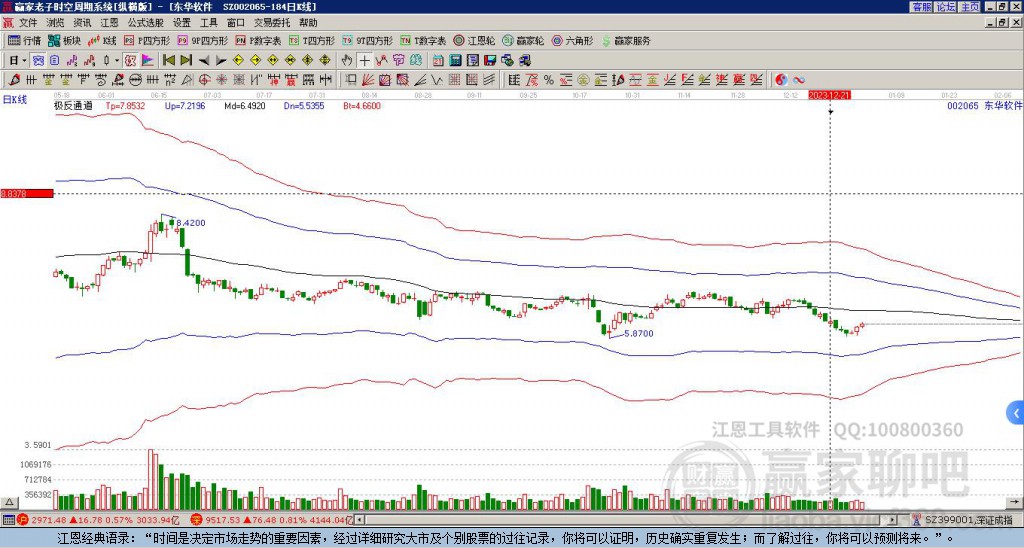
Task: Click the blue side-panel collapse arrow
Action: coord(1016,413)
